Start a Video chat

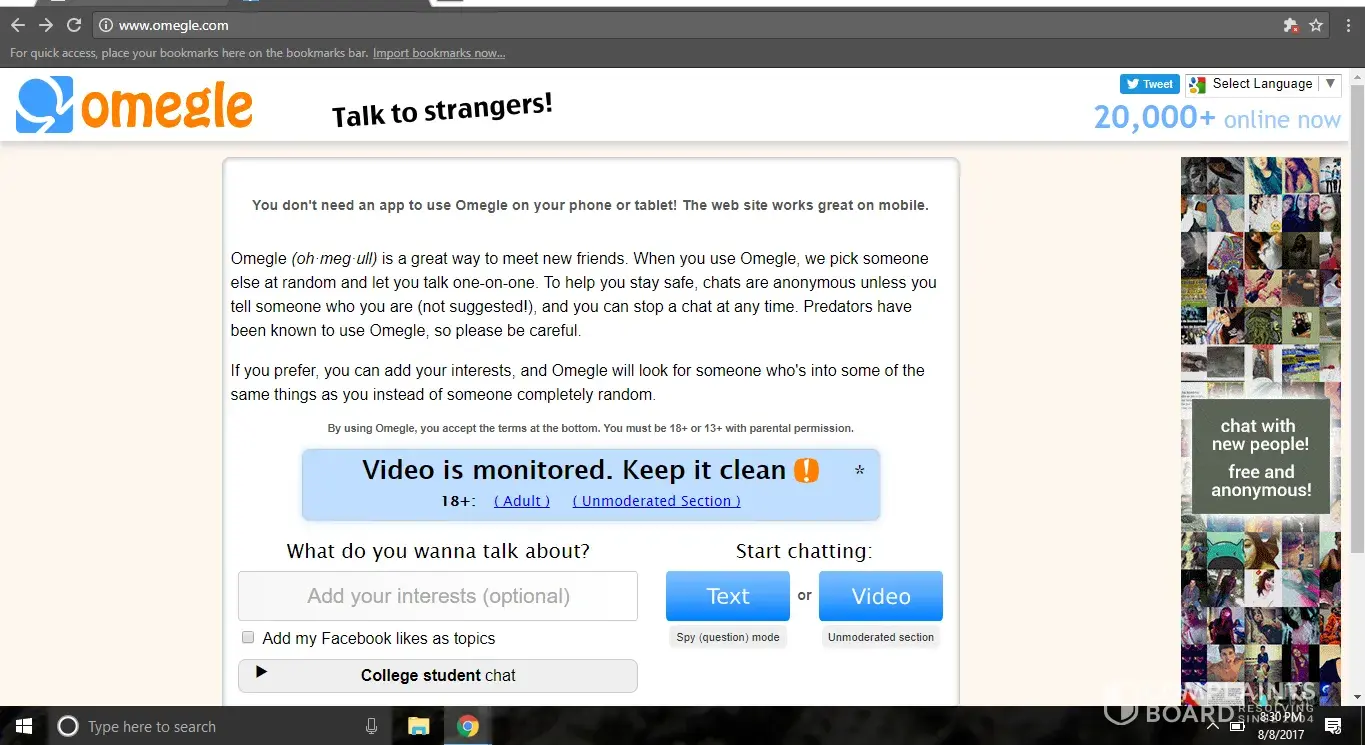pyautogui.click(x=880, y=596)
